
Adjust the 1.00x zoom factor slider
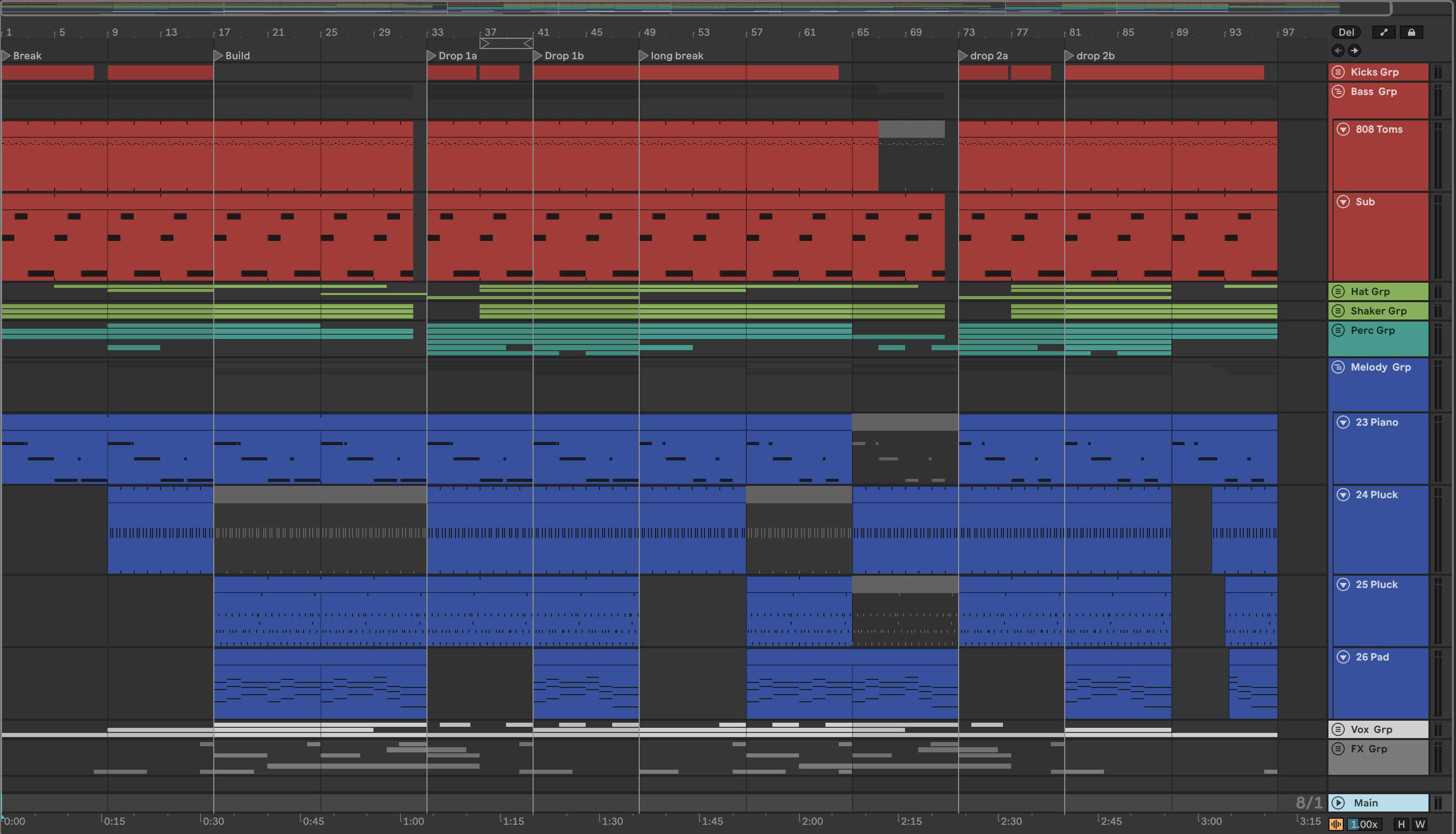pyautogui.click(x=1364, y=824)
